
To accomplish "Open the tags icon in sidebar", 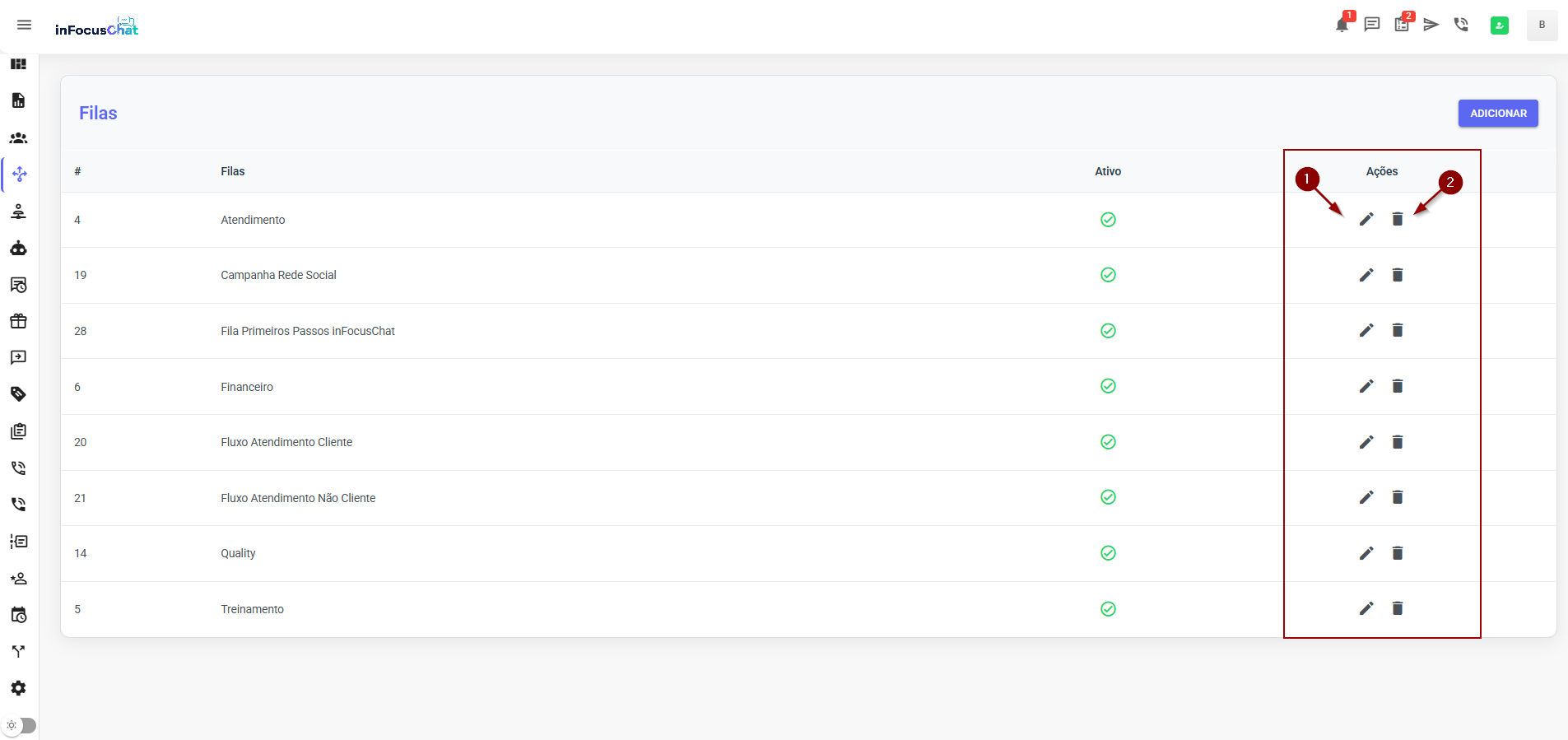I will 18,394.
